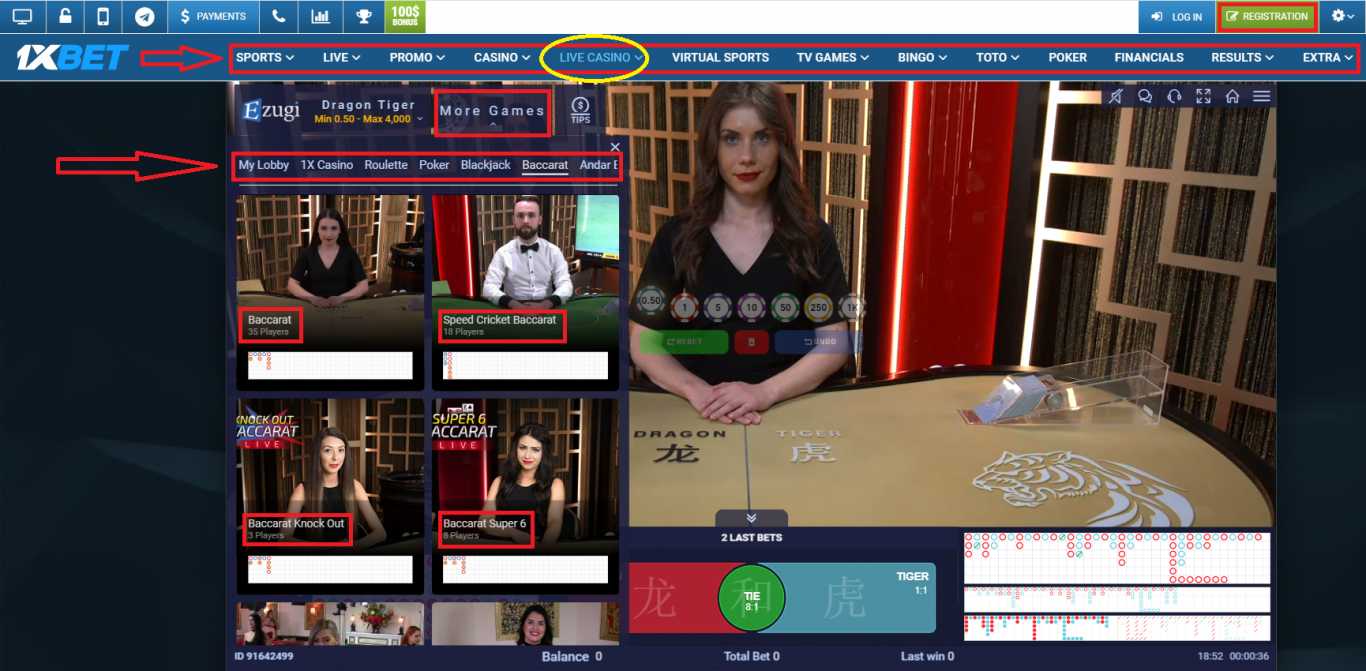Viewport: 1366px width, 671px height.
Task: Claim the 100$ bonus badge
Action: click(x=405, y=16)
